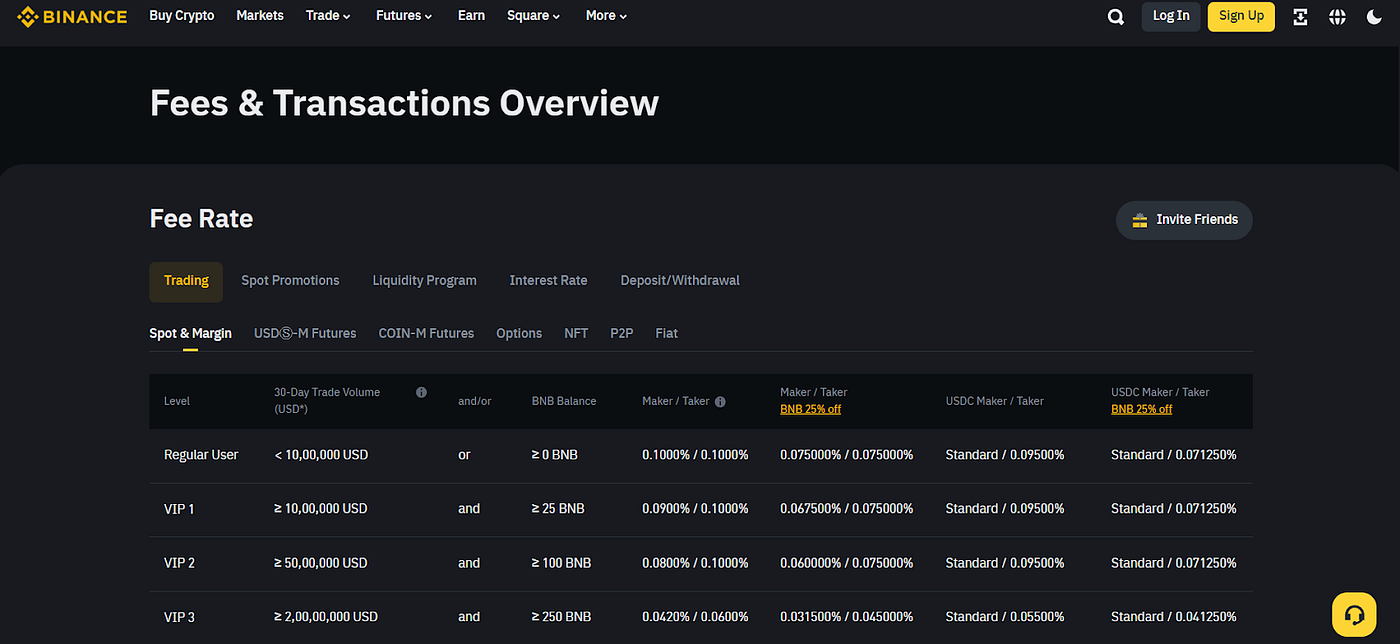Open the customer support chat icon
The image size is (1400, 644).
(1354, 614)
